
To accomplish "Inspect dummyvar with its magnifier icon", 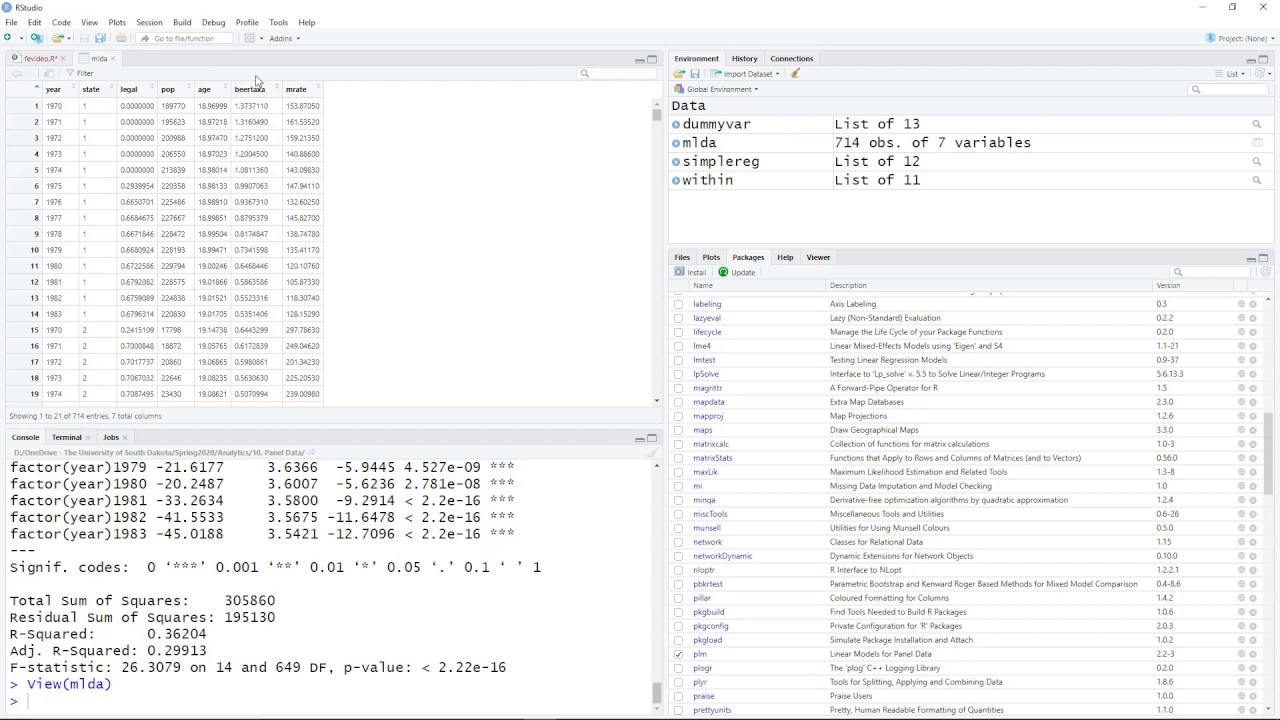I will [x=1257, y=124].
